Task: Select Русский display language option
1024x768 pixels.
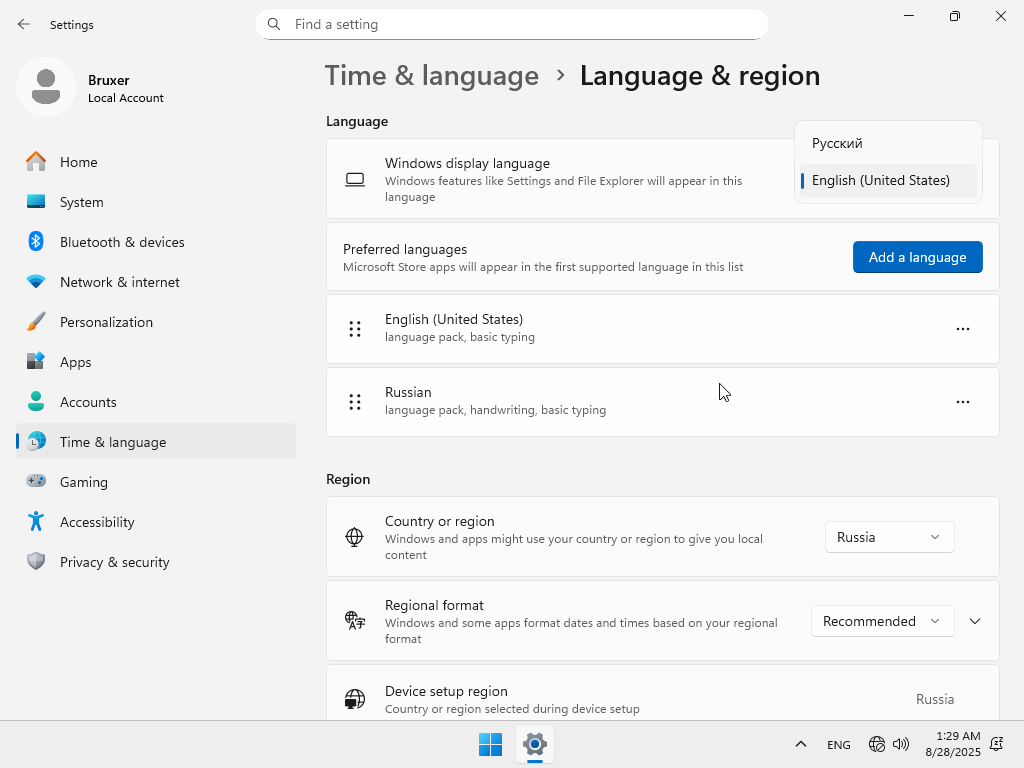Action: pyautogui.click(x=837, y=143)
